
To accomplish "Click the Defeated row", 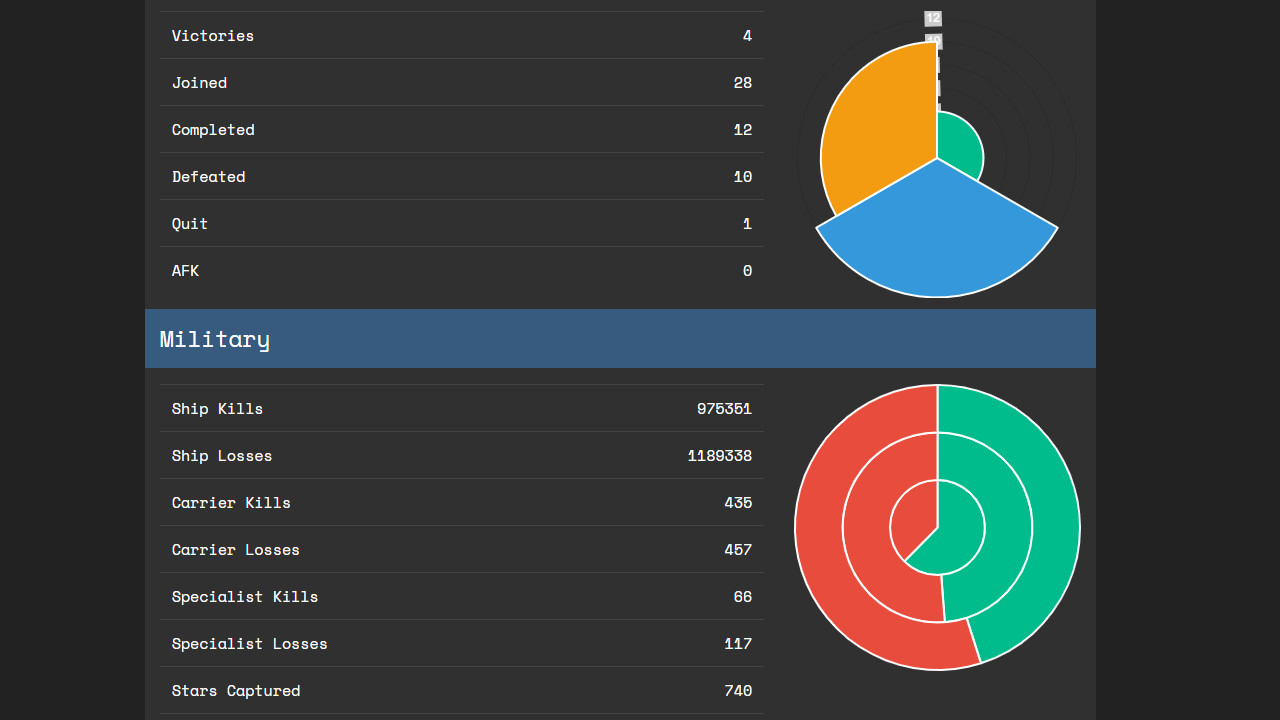I will pyautogui.click(x=461, y=177).
